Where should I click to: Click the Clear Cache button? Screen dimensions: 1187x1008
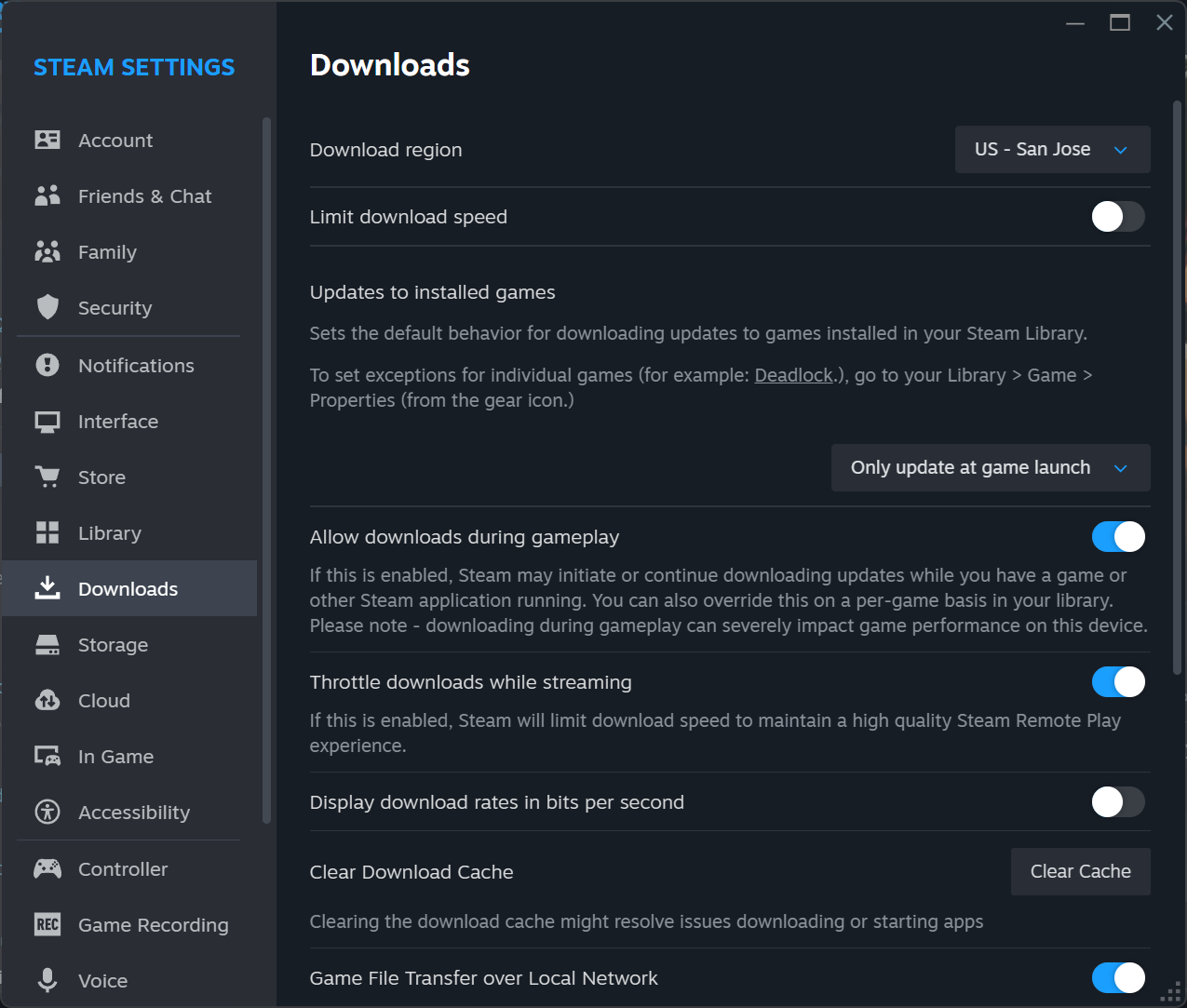tap(1081, 871)
